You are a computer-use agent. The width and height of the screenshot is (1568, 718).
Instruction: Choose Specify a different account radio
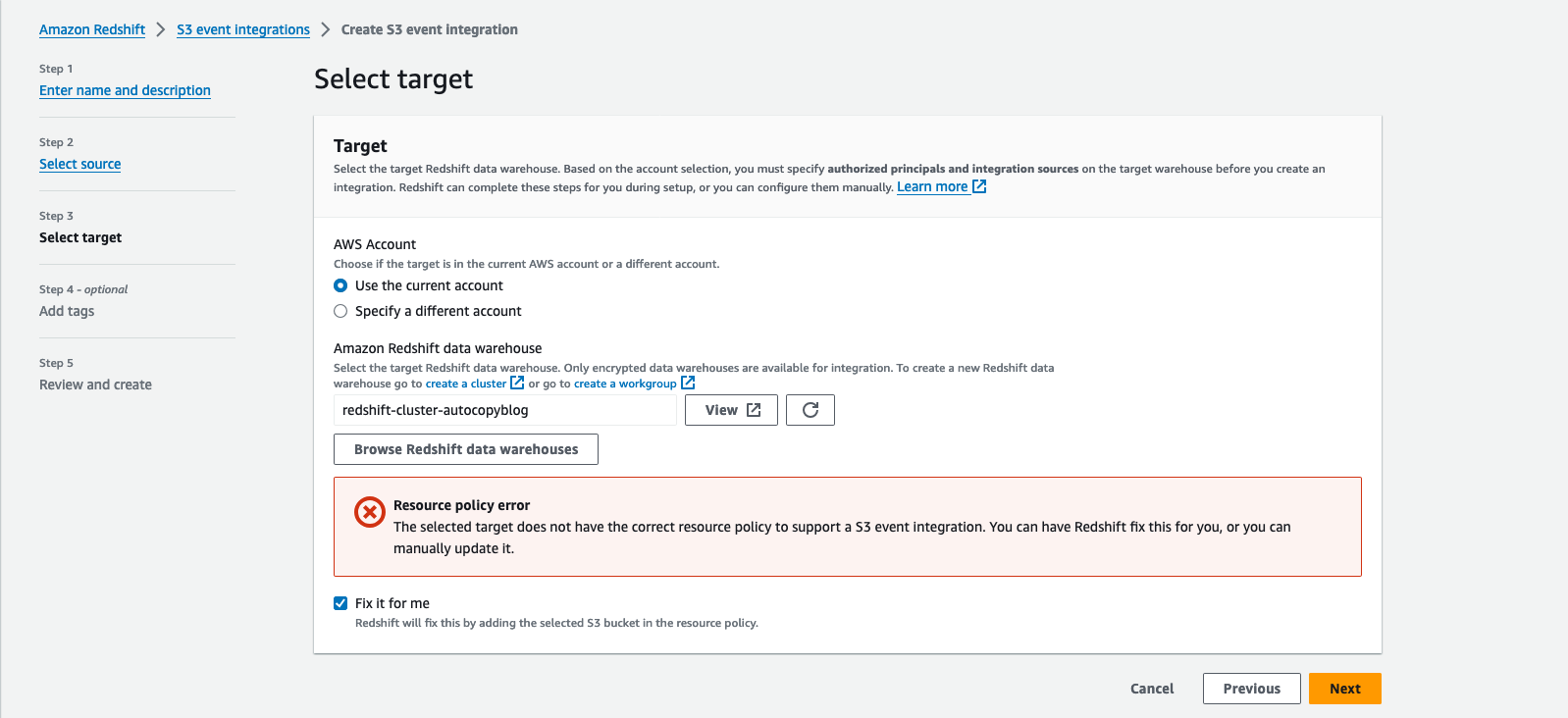pos(340,311)
